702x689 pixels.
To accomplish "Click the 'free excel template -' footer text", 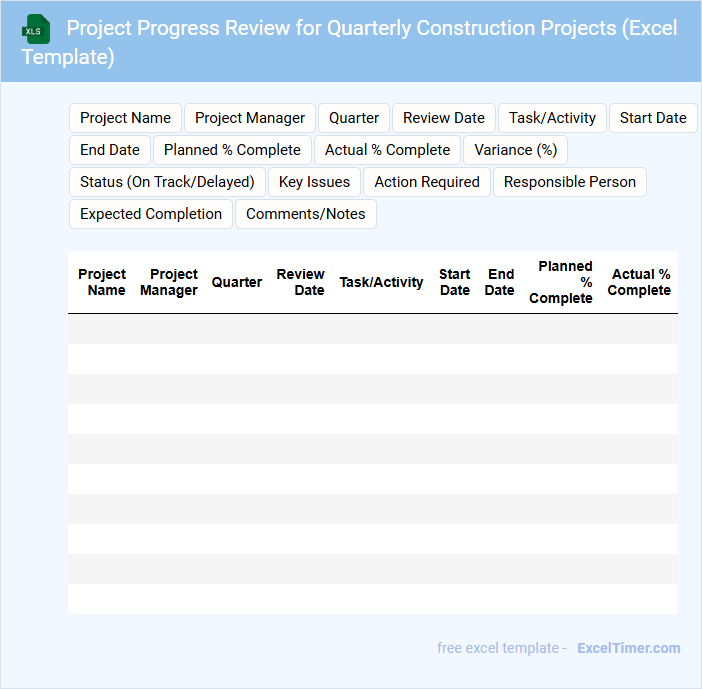I will pyautogui.click(x=502, y=648).
